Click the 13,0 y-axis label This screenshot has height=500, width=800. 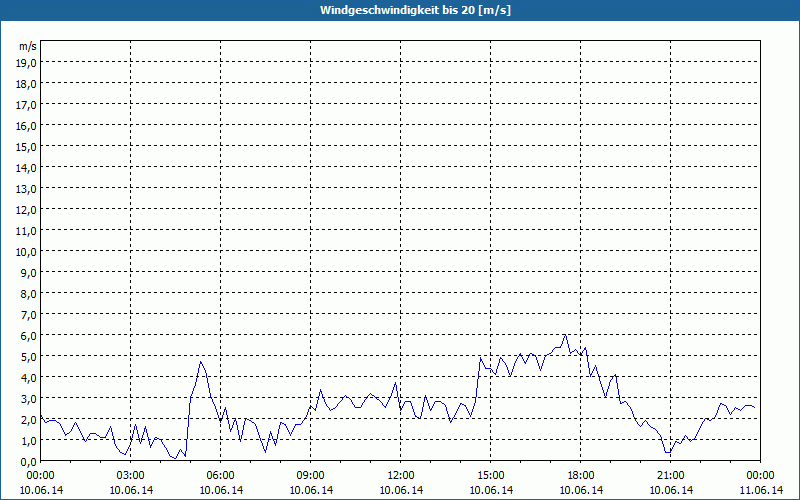[x=28, y=189]
